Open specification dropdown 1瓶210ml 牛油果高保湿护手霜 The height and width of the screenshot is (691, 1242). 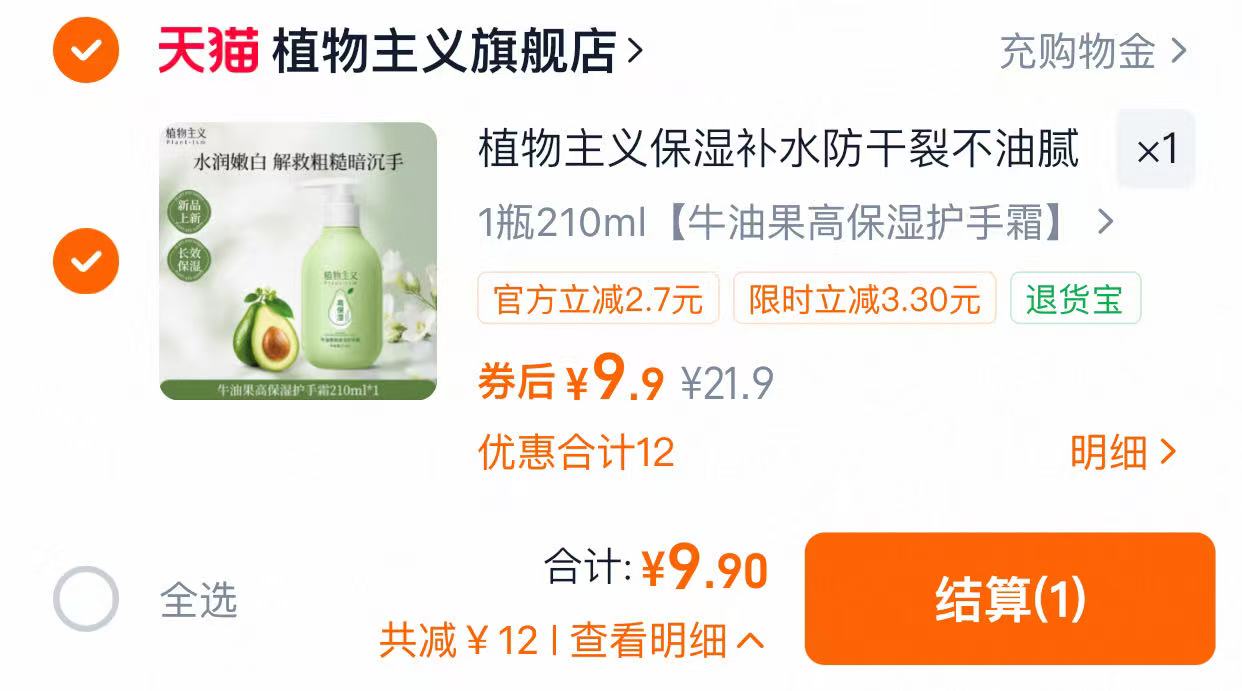[x=796, y=223]
